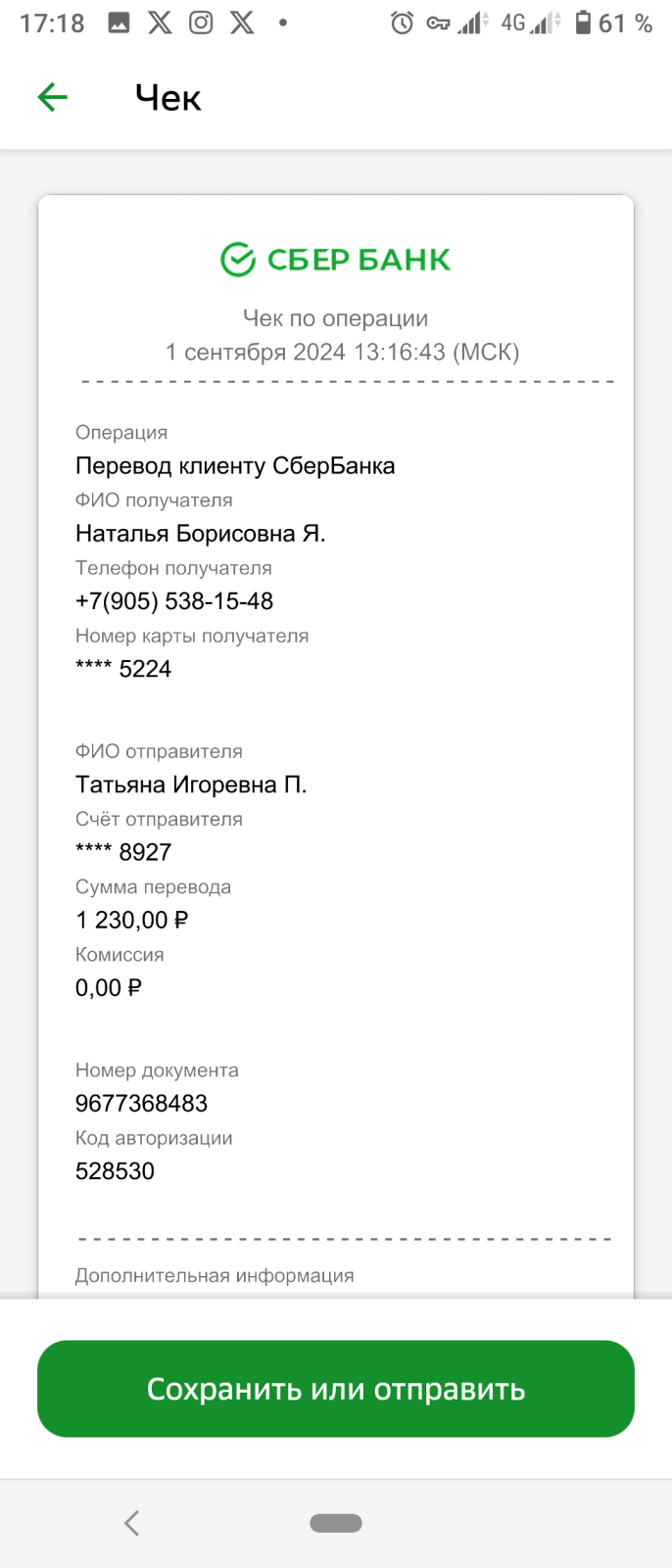Image resolution: width=672 pixels, height=1568 pixels.
Task: Tap the Instagram notification icon
Action: click(201, 23)
